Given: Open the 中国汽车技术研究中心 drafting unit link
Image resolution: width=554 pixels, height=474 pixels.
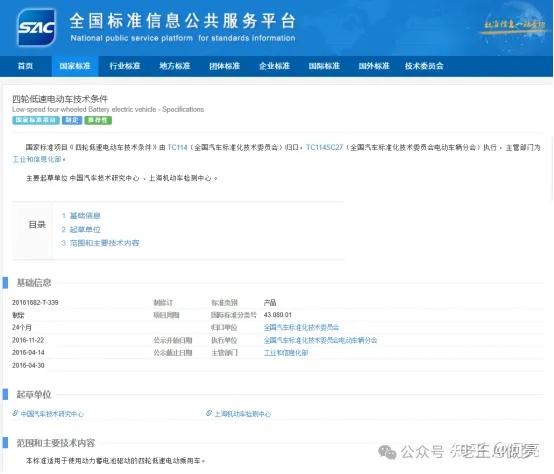Looking at the screenshot, I should click(x=52, y=414).
